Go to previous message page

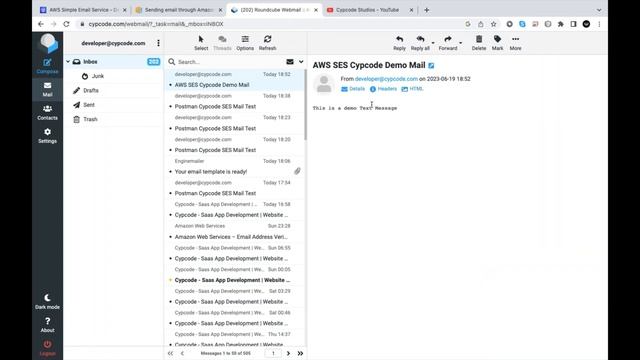click(182, 353)
